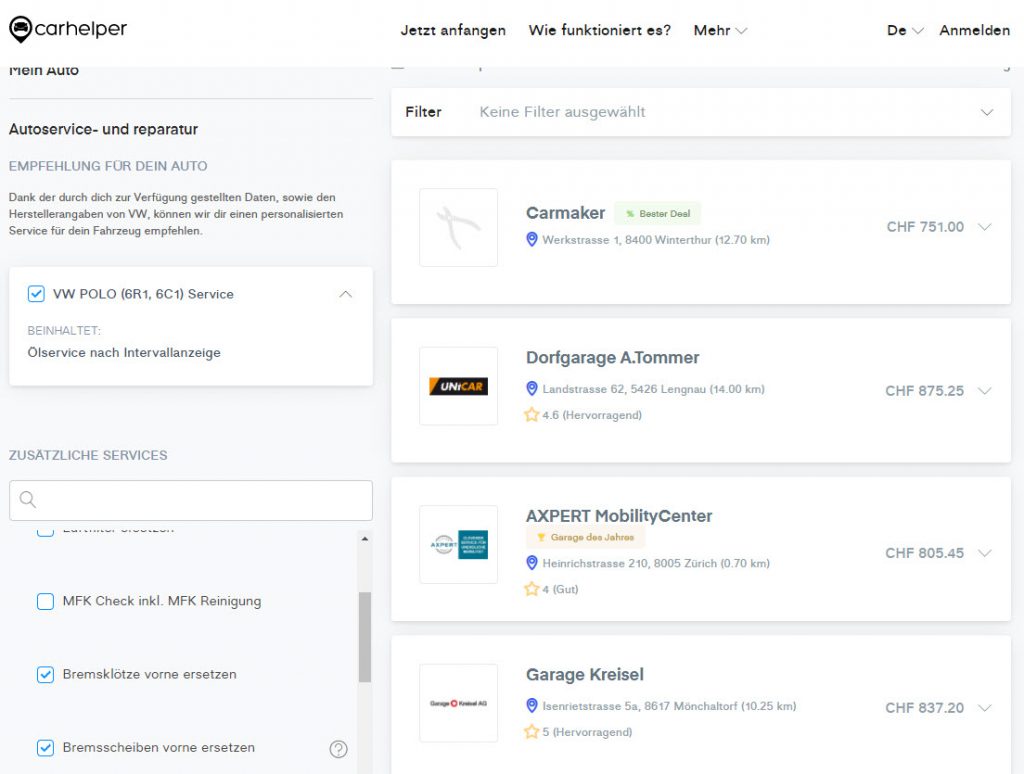The width and height of the screenshot is (1024, 774).
Task: Click Jetzt anfangen link
Action: click(453, 30)
